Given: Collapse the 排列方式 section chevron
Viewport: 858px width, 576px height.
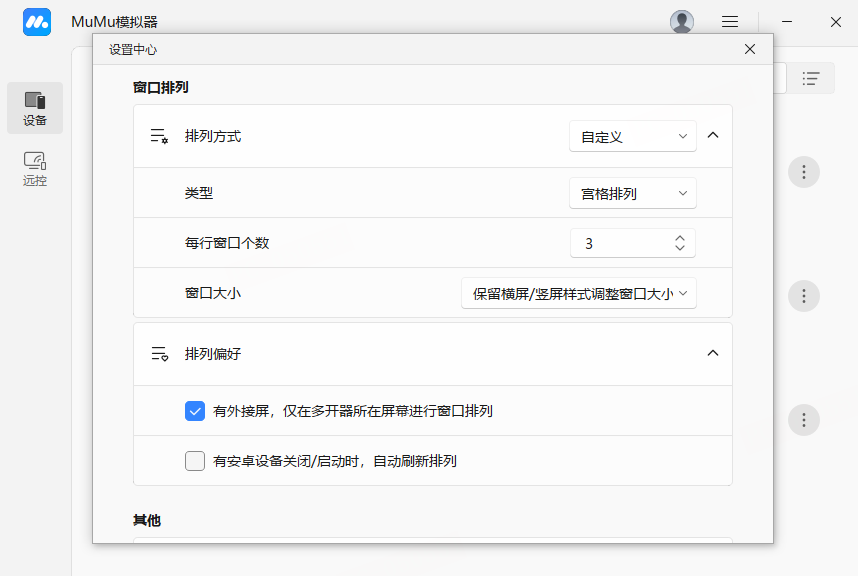Looking at the screenshot, I should coord(713,135).
